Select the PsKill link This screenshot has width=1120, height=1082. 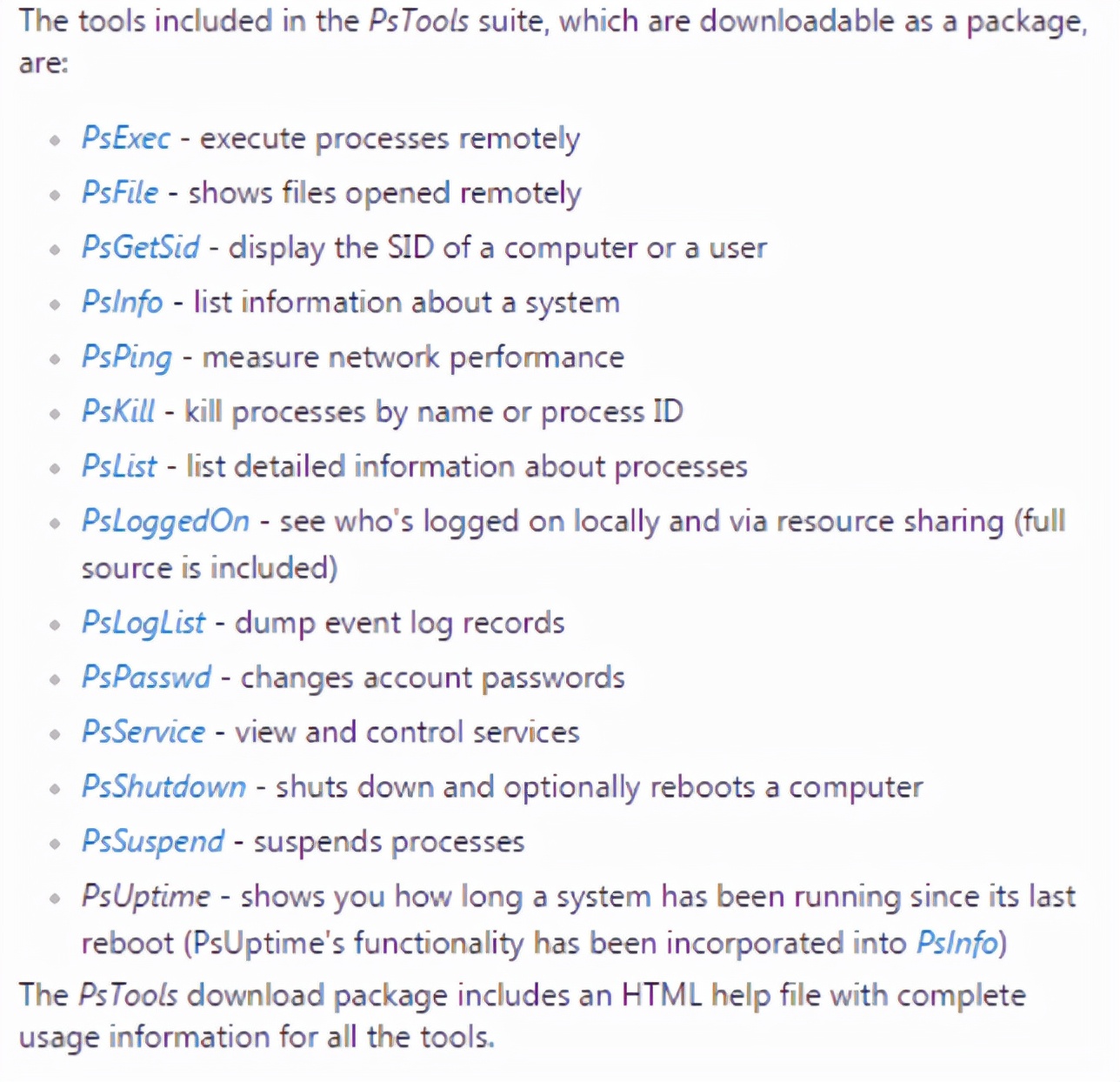pyautogui.click(x=118, y=411)
